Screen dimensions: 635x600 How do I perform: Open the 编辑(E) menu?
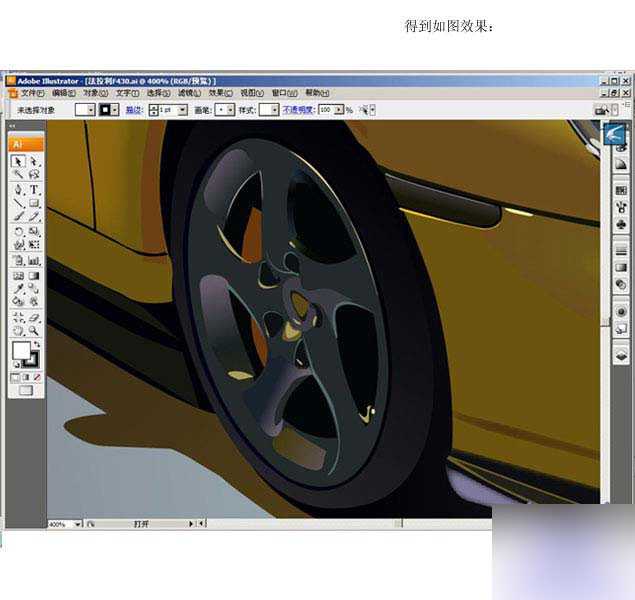pos(64,94)
